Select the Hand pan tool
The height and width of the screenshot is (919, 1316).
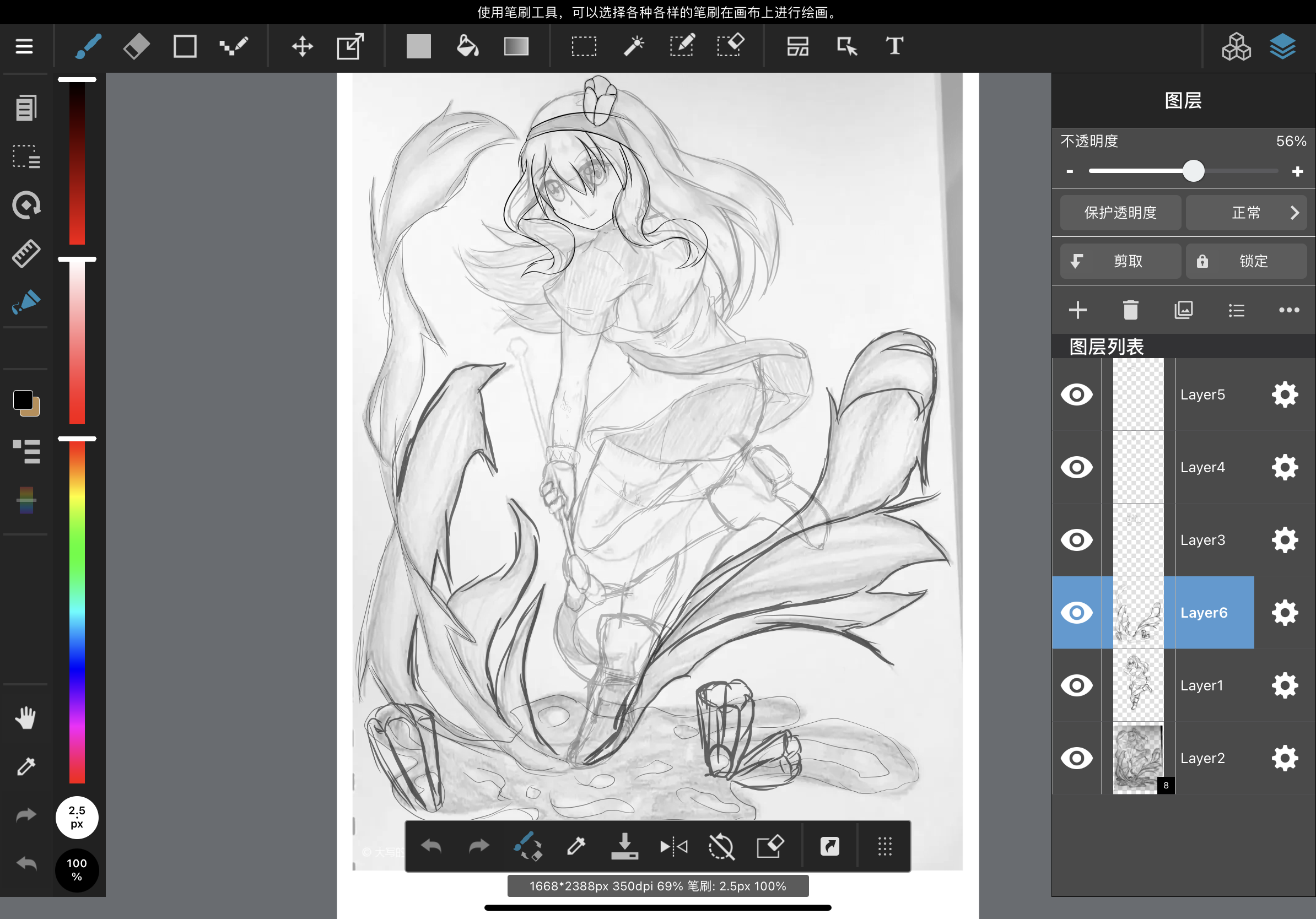coord(26,717)
